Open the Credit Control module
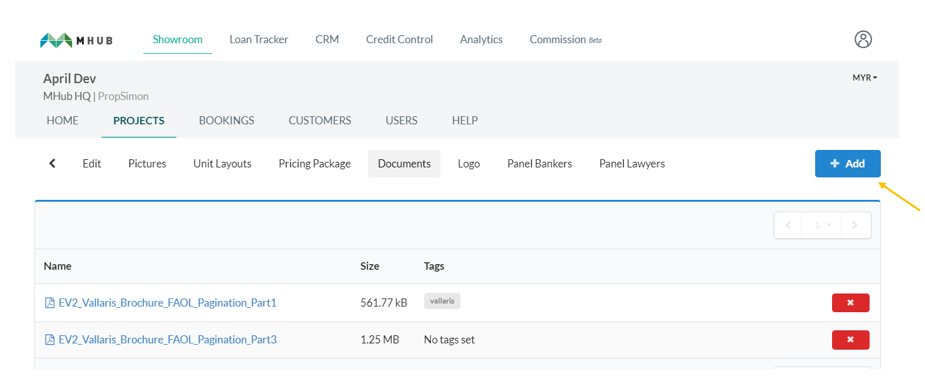The image size is (925, 385). click(399, 40)
